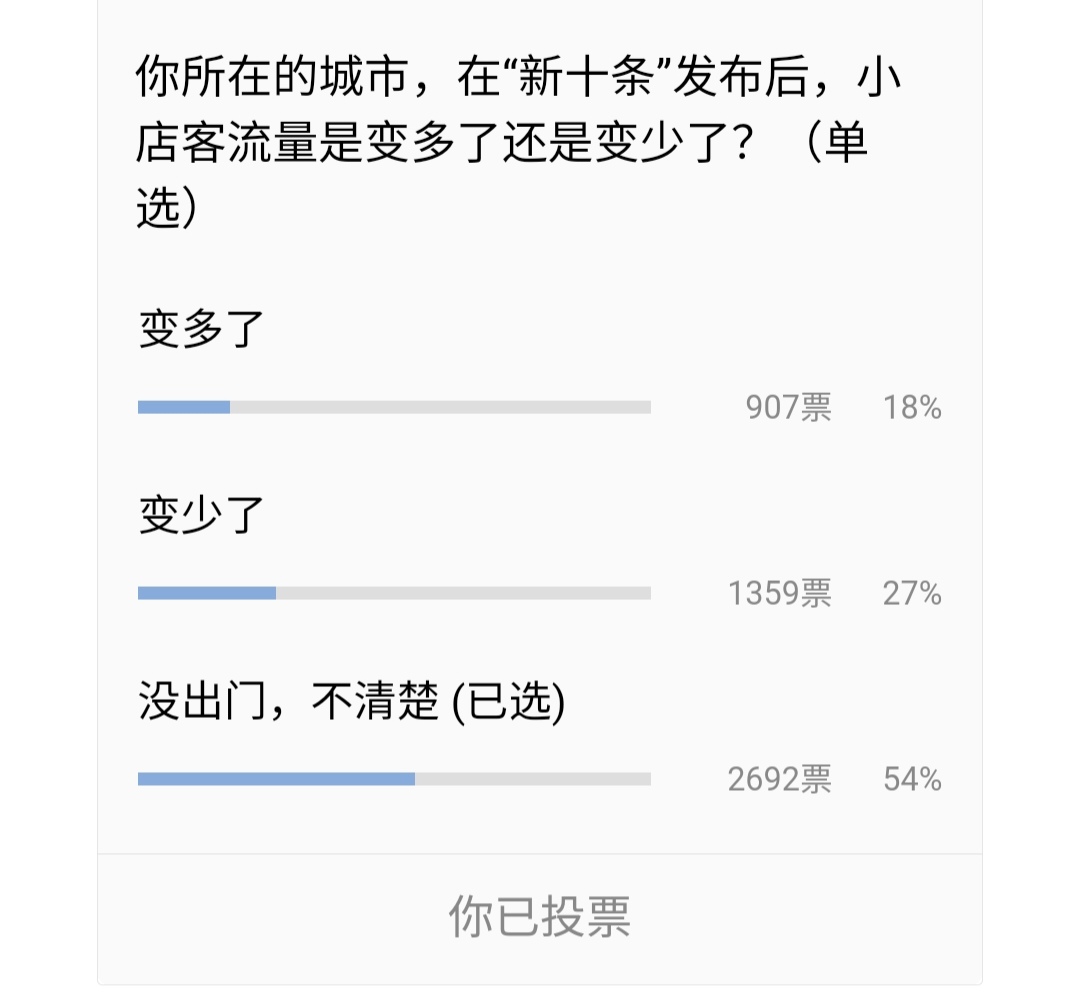
Task: Click the 2692票 vote count
Action: pyautogui.click(x=781, y=778)
